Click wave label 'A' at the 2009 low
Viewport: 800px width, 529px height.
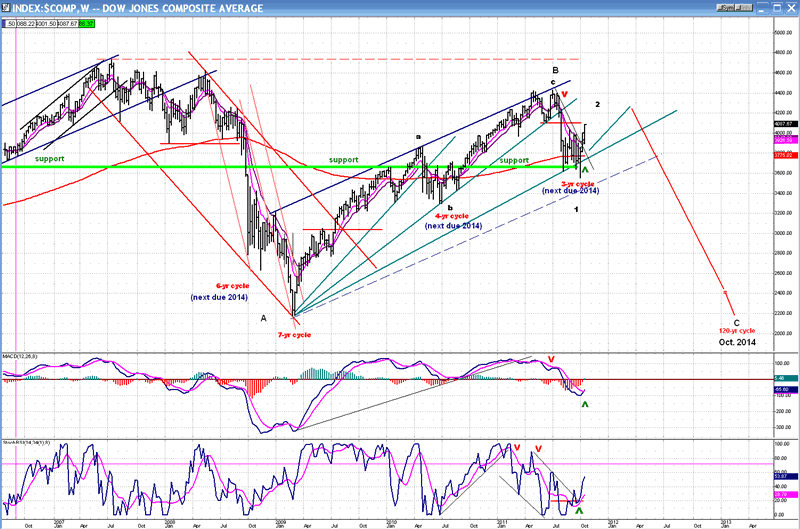[x=263, y=318]
